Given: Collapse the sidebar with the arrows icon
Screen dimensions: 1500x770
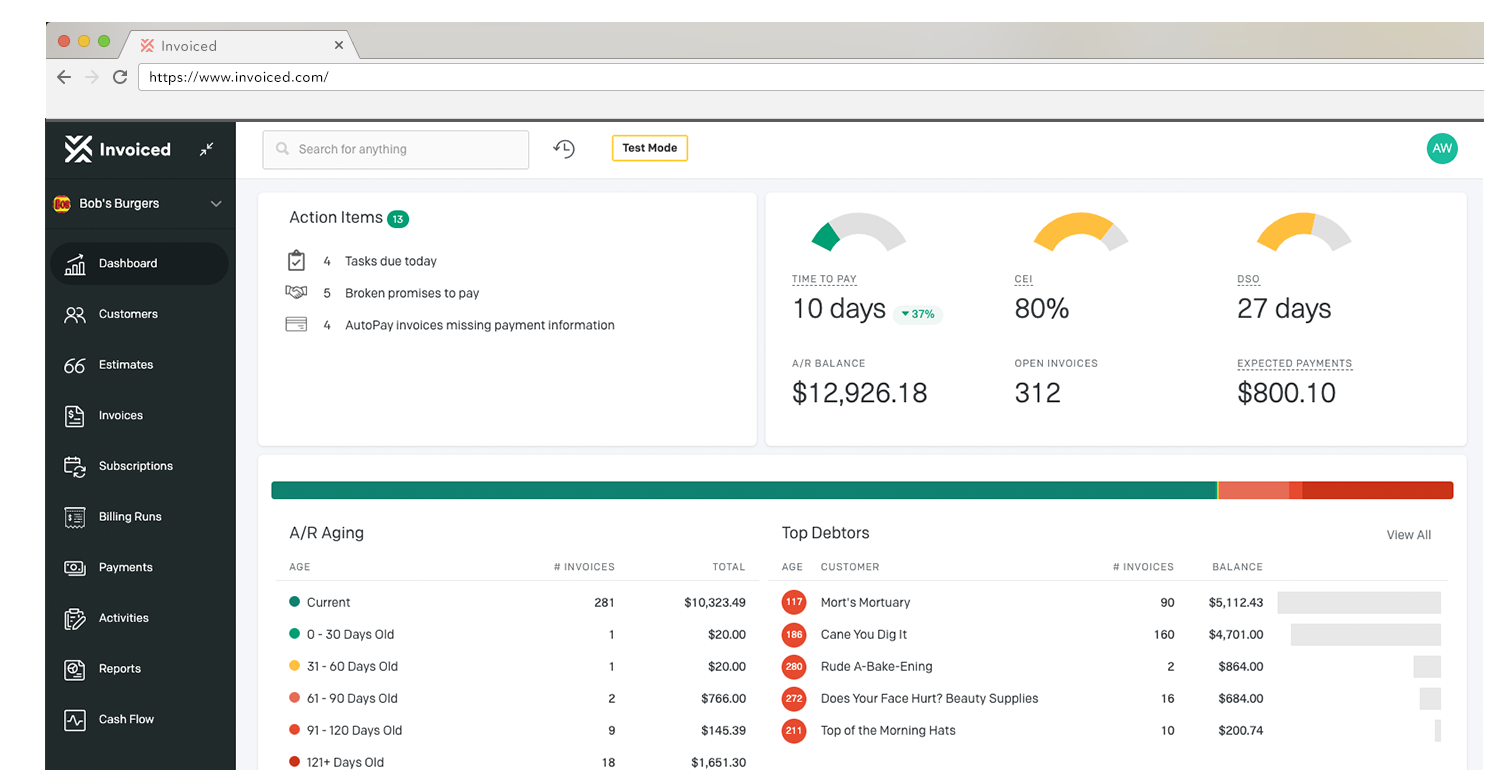Looking at the screenshot, I should pos(206,148).
